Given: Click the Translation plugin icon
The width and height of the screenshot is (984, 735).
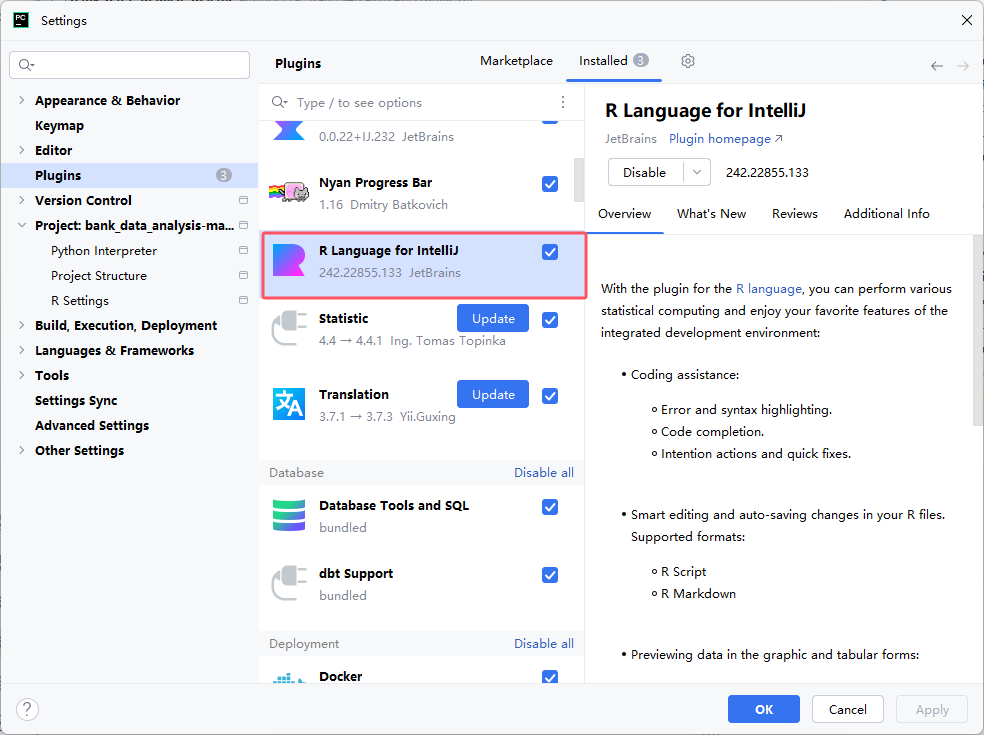Looking at the screenshot, I should point(289,404).
